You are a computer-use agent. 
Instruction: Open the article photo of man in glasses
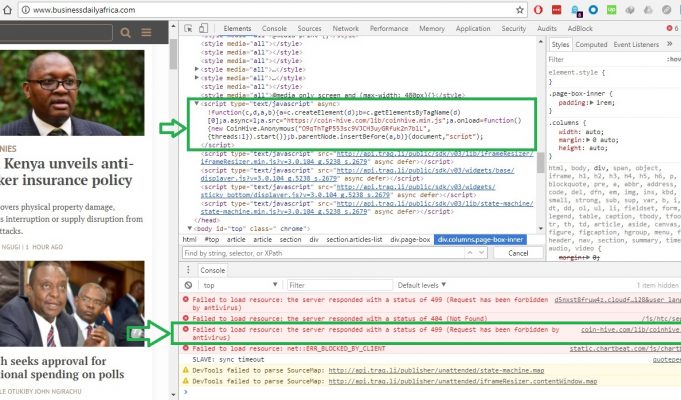(72, 93)
